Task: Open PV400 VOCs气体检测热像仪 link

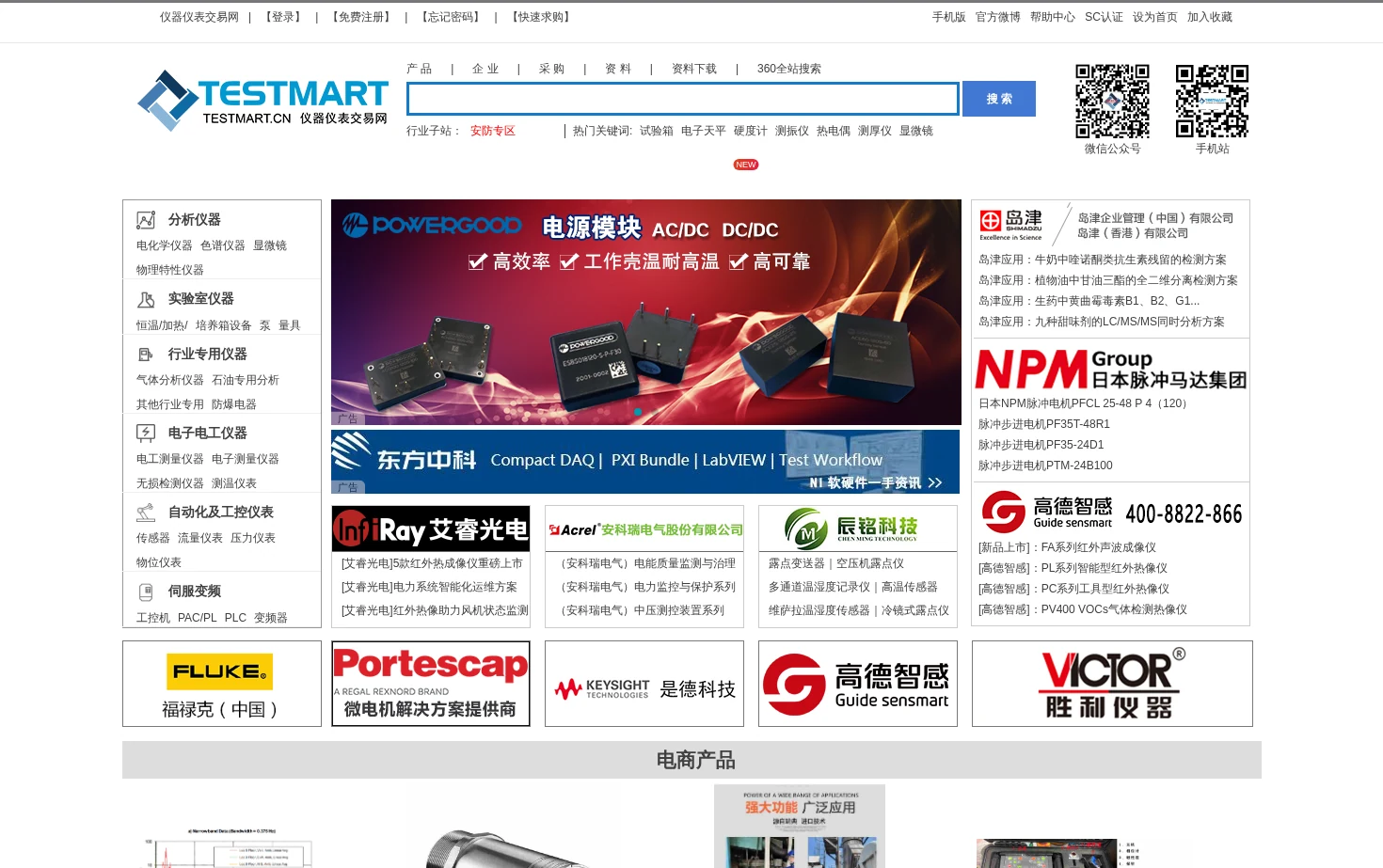Action: point(1083,609)
